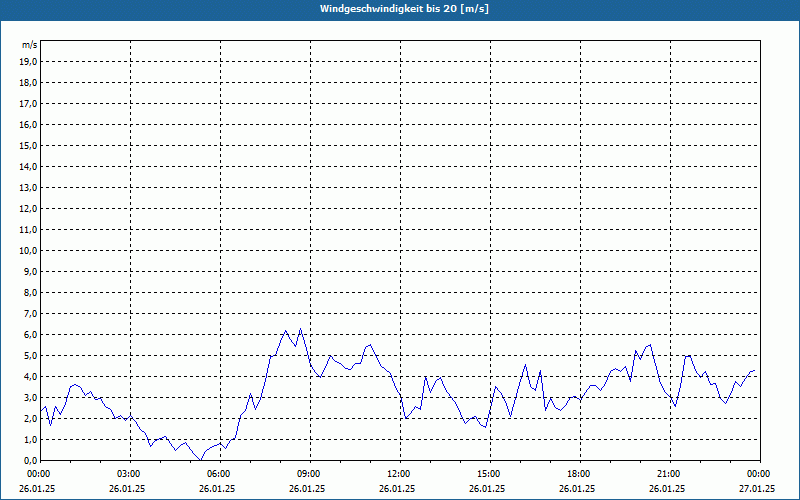Image resolution: width=800 pixels, height=500 pixels.
Task: Choose the '8,0' y-axis value
Action: 30,292
